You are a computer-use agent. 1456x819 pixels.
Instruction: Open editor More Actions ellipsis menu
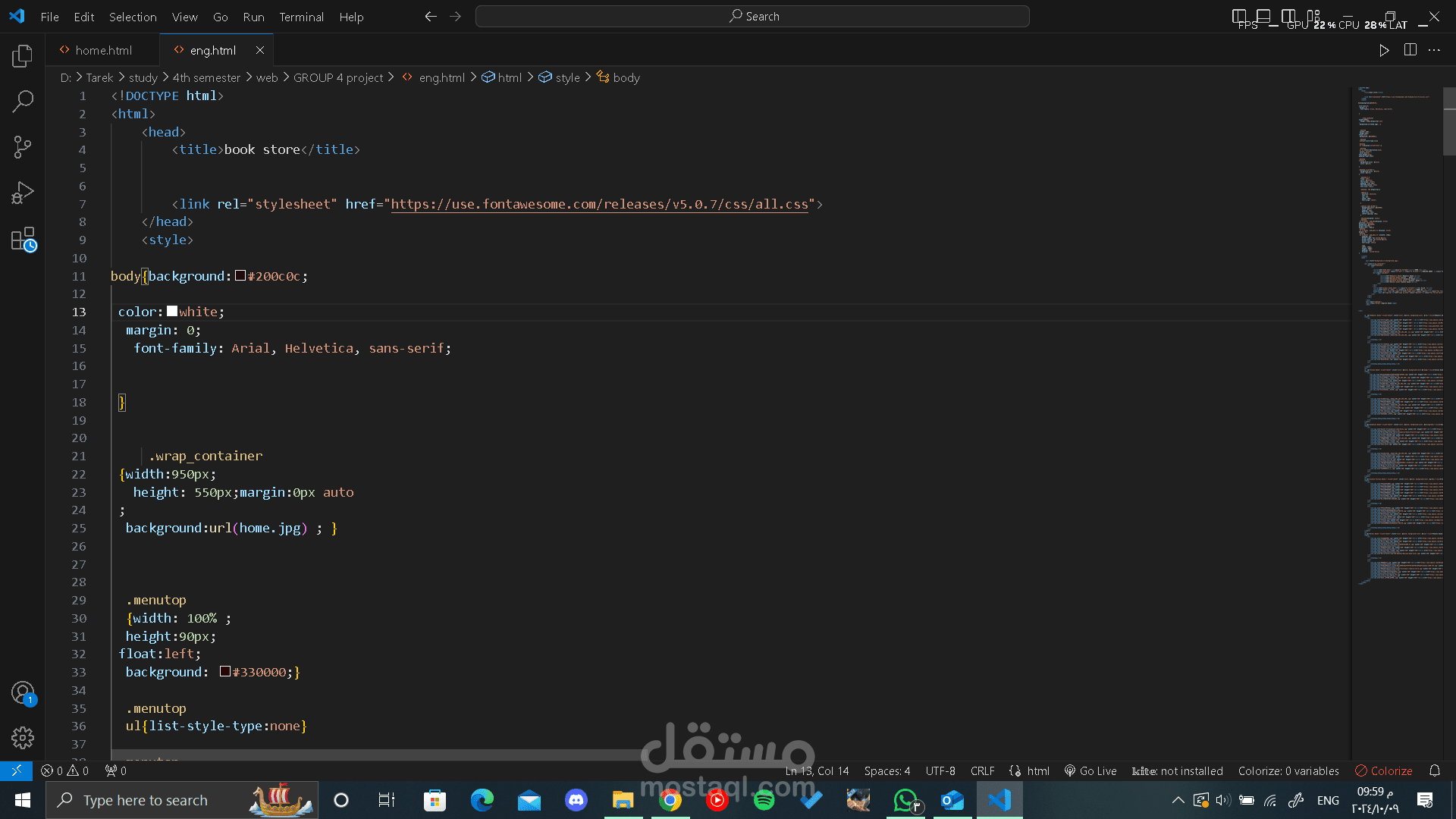pyautogui.click(x=1434, y=50)
